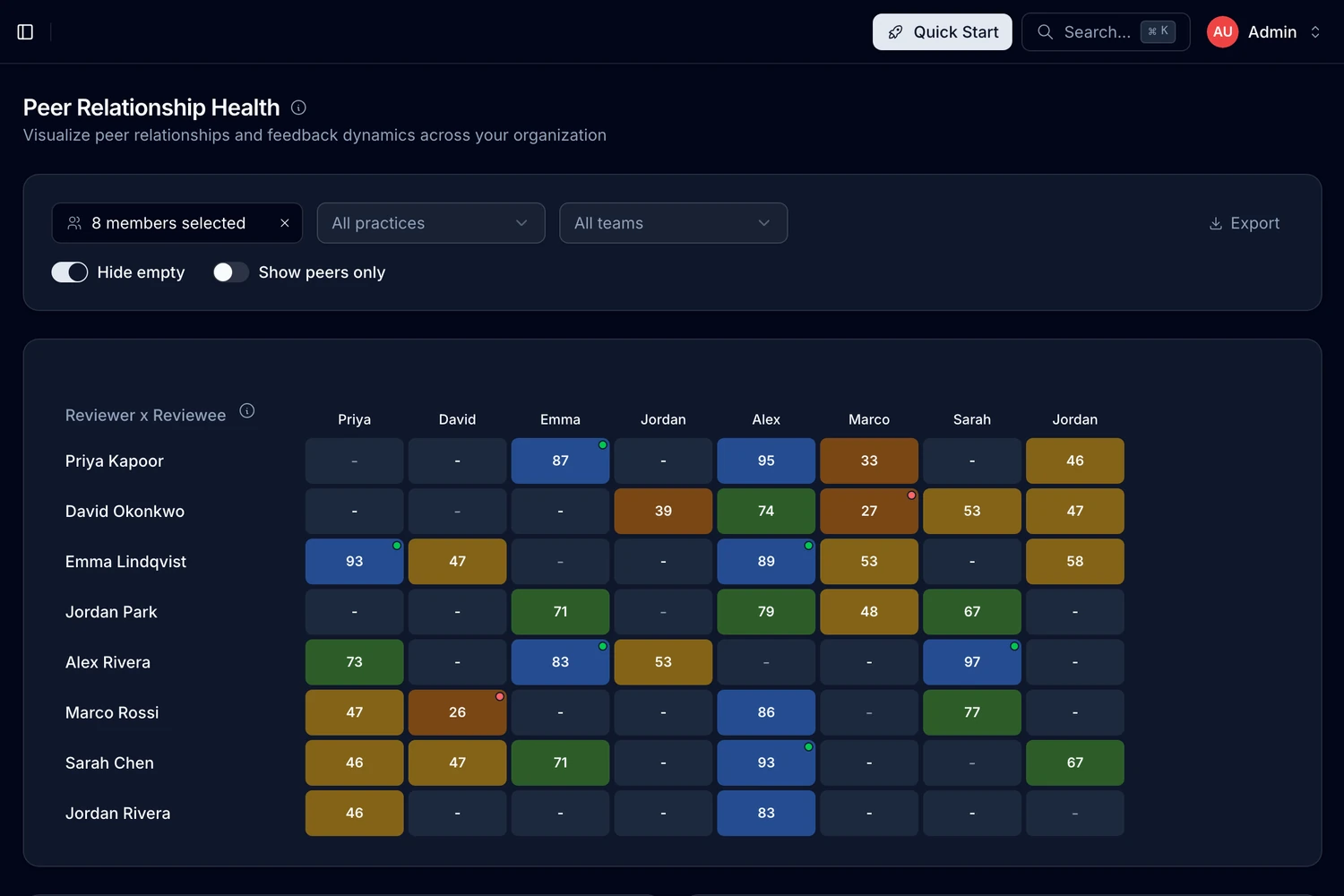Click David Okonkwo's score 74 cell
The image size is (1344, 896).
(x=766, y=511)
